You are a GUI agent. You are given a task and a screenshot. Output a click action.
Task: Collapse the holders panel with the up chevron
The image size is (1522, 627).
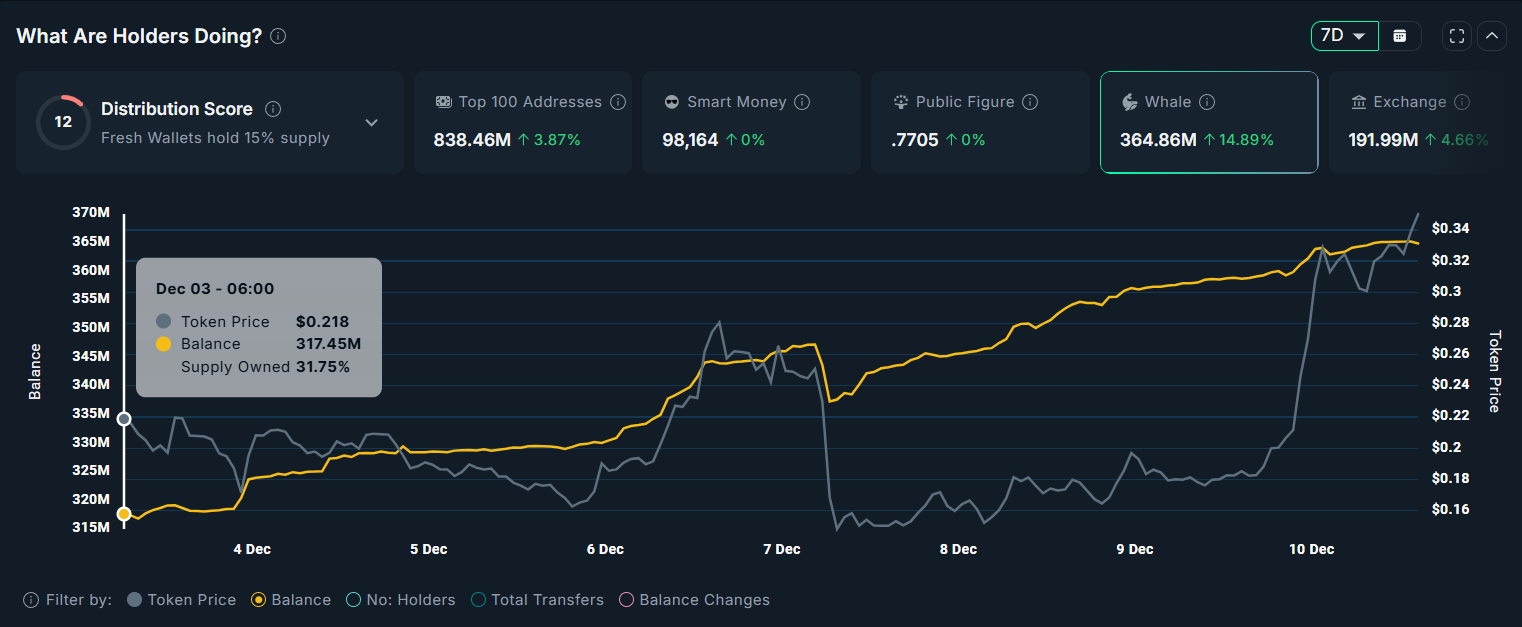click(1491, 35)
